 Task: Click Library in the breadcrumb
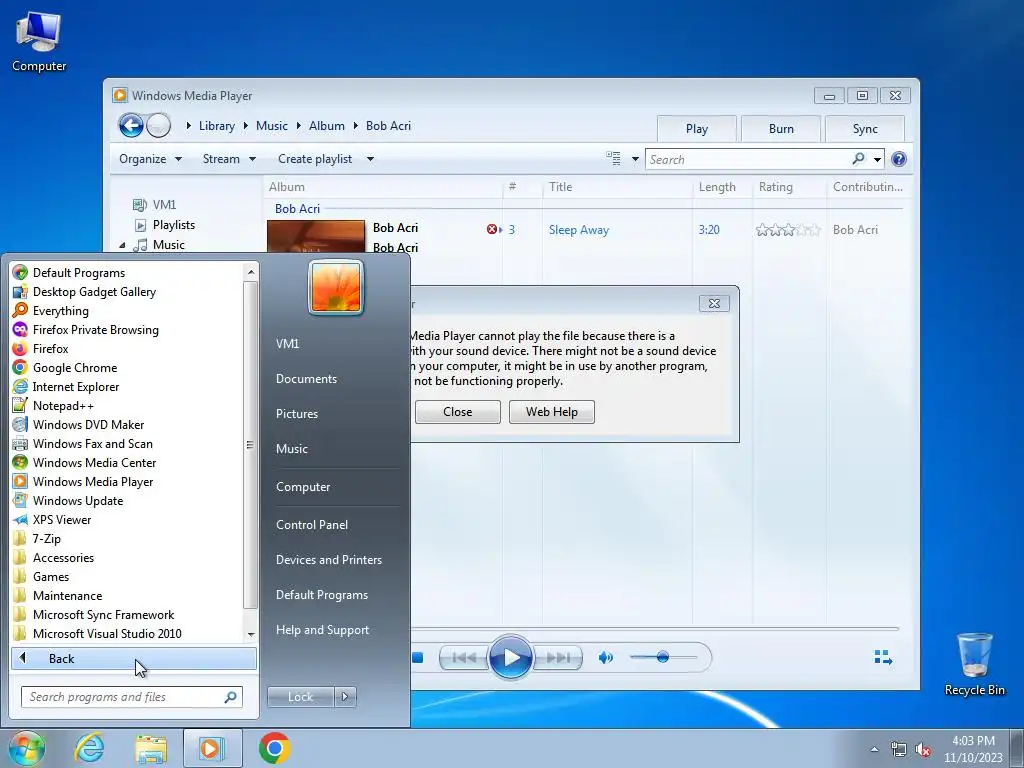click(217, 126)
